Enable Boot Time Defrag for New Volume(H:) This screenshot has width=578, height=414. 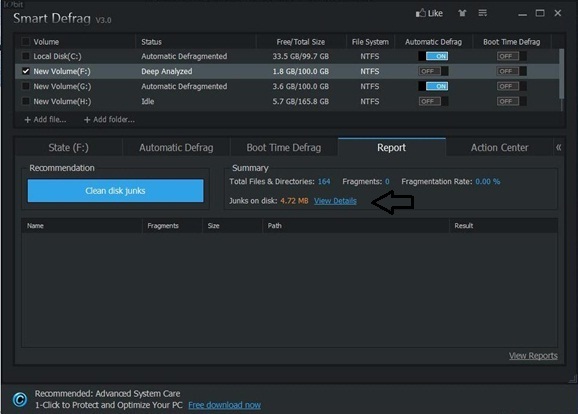[x=511, y=101]
